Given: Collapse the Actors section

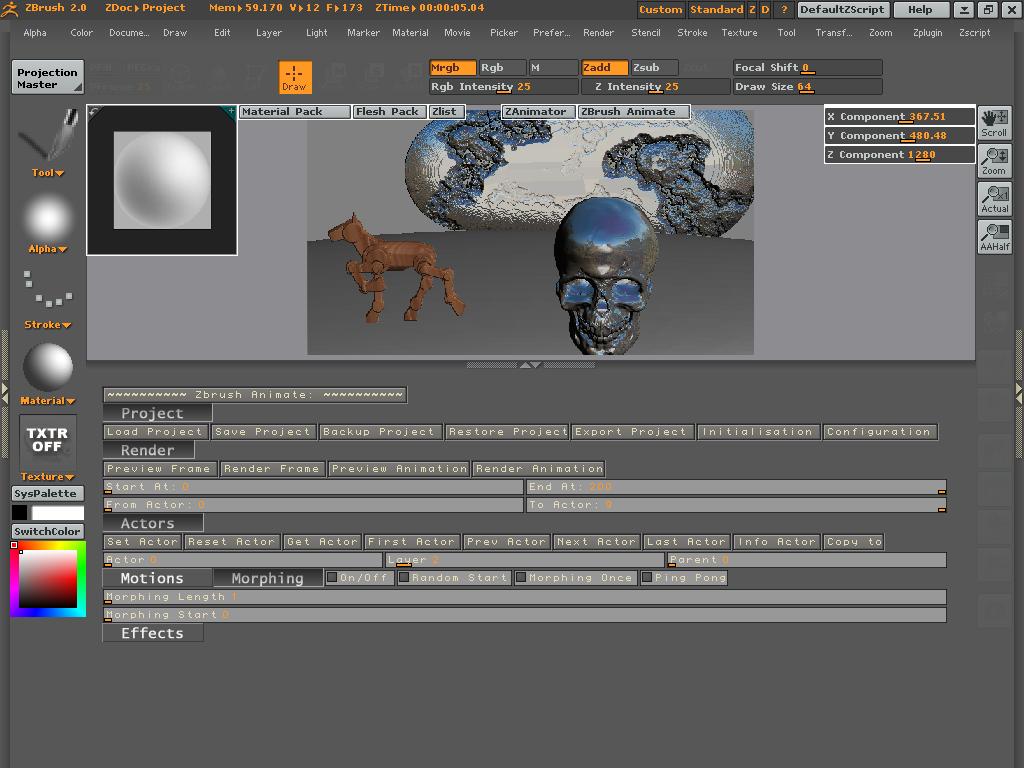Looking at the screenshot, I should [x=152, y=522].
